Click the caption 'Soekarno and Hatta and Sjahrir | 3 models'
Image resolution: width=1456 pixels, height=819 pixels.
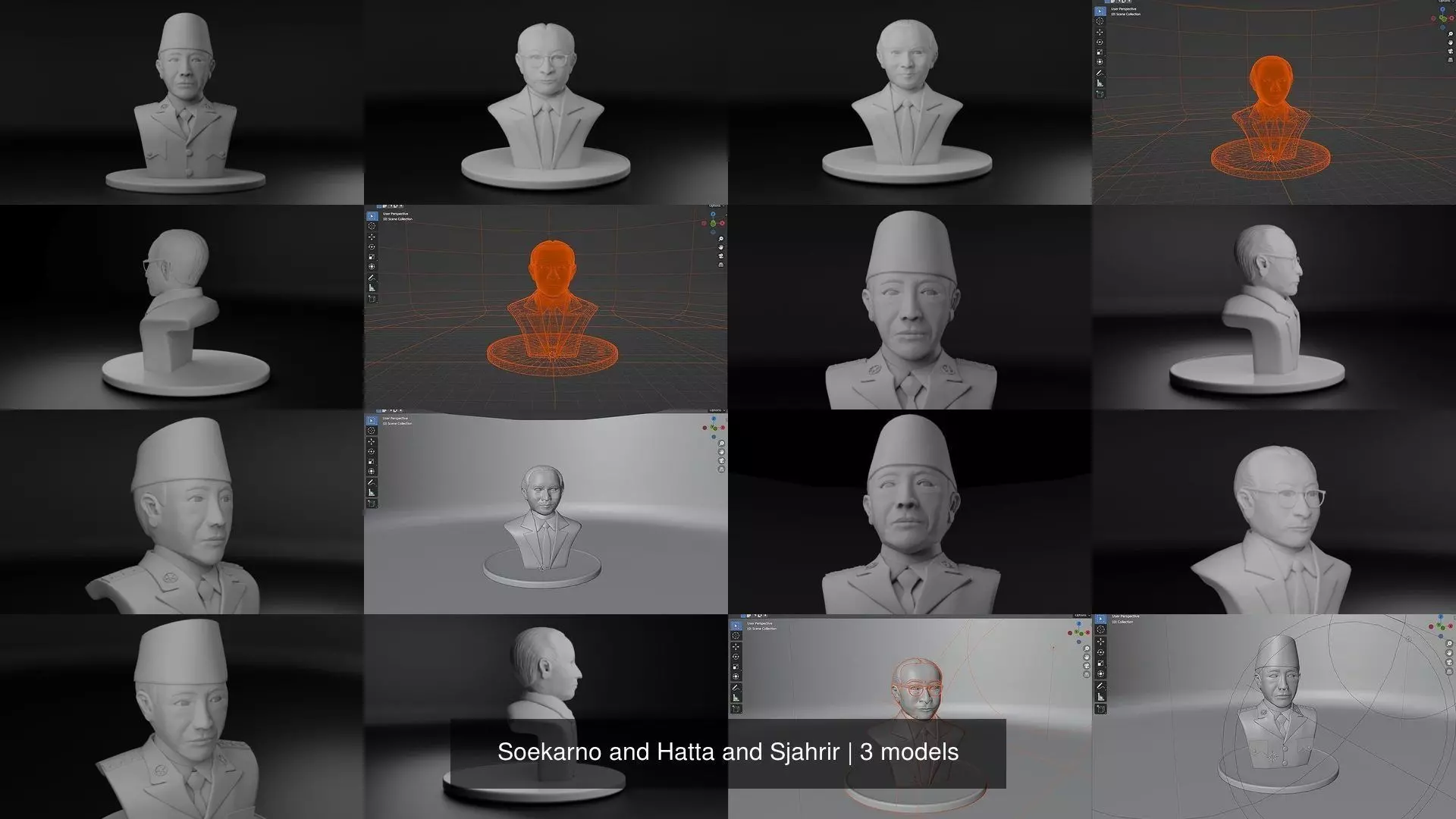coord(728,752)
